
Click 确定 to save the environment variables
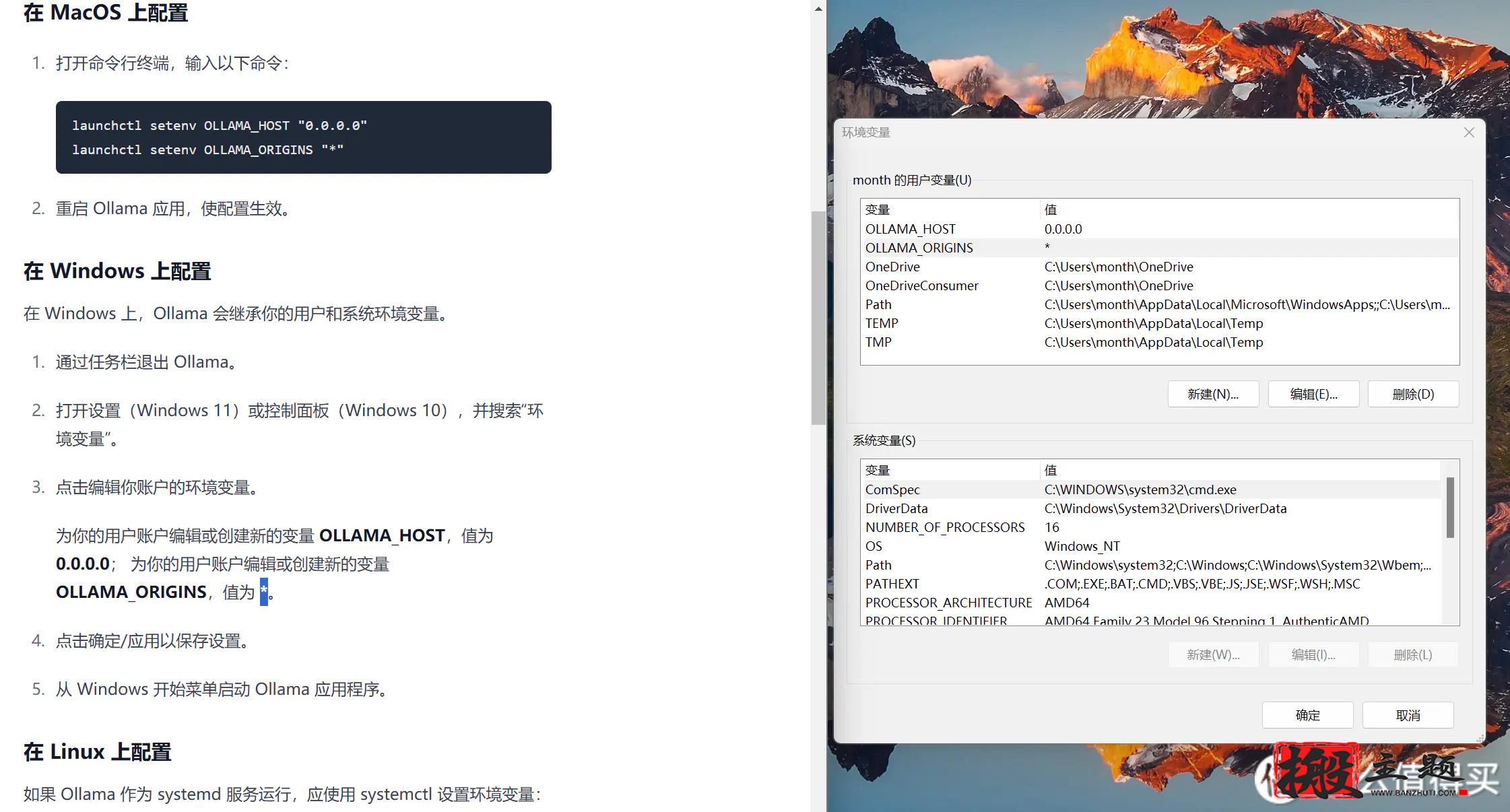(1307, 715)
